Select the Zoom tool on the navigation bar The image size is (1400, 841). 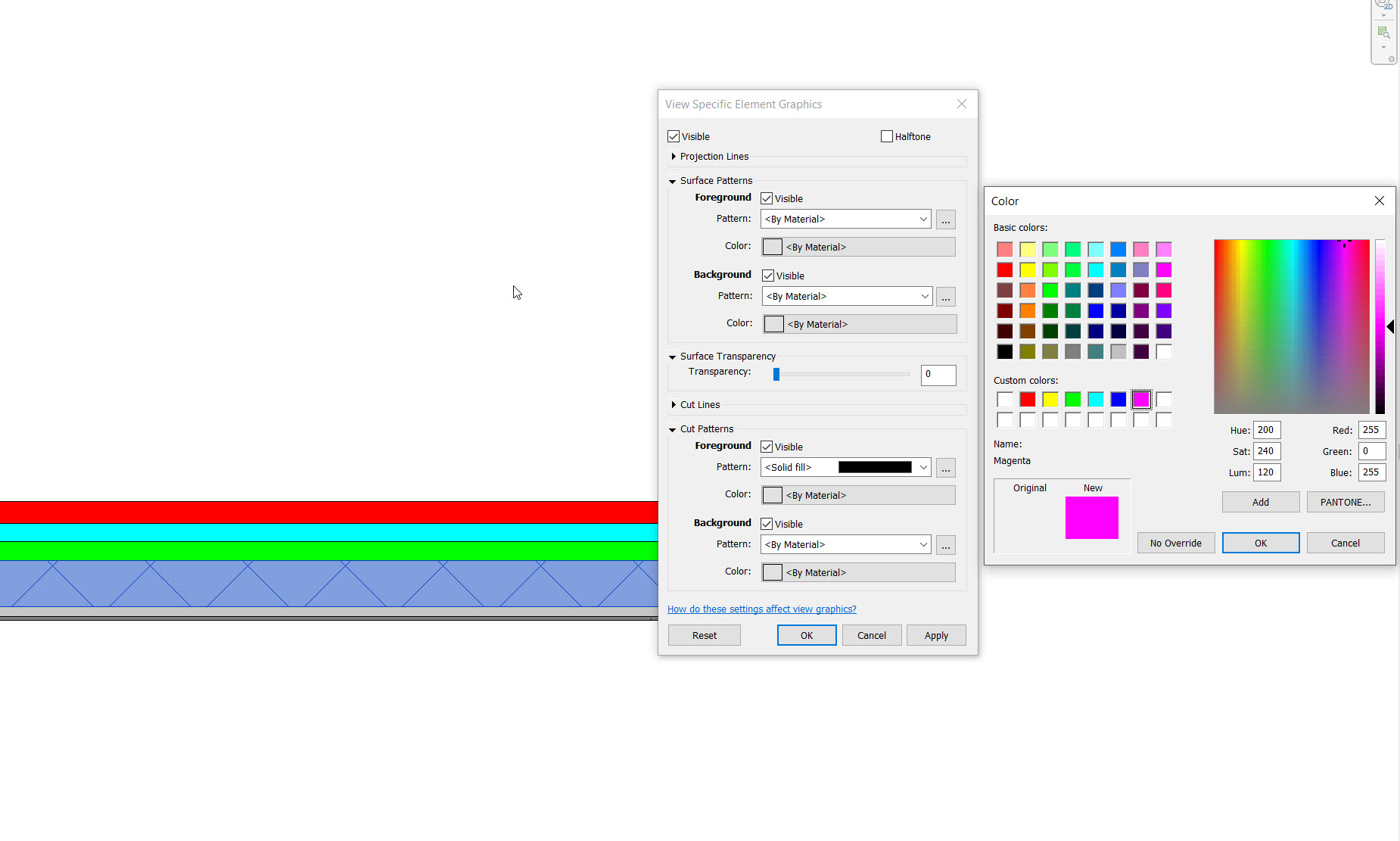[1383, 32]
